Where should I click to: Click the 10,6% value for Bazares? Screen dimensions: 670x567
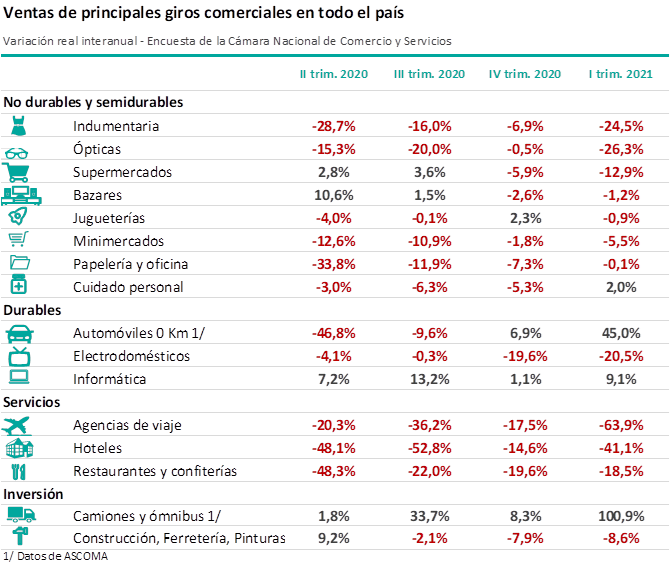click(334, 196)
